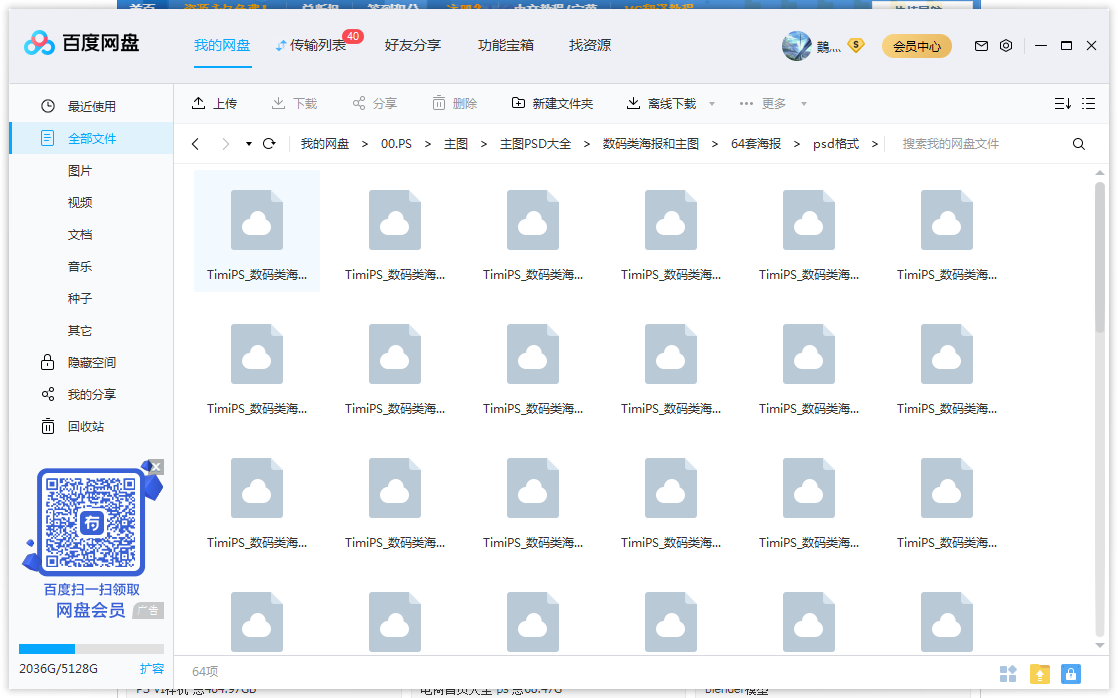Filter by 音乐 category
This screenshot has height=698, width=1118.
tap(80, 267)
